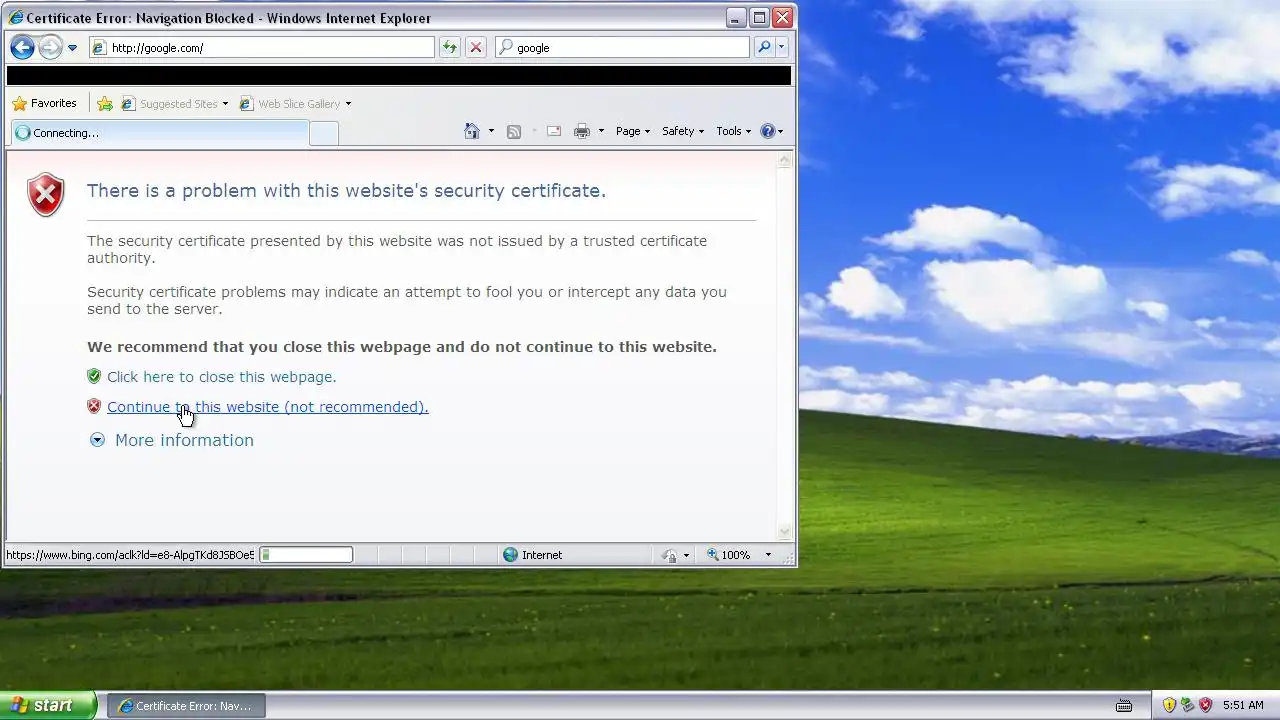Click the blue Help question mark icon
The height and width of the screenshot is (720, 1280).
pos(768,131)
